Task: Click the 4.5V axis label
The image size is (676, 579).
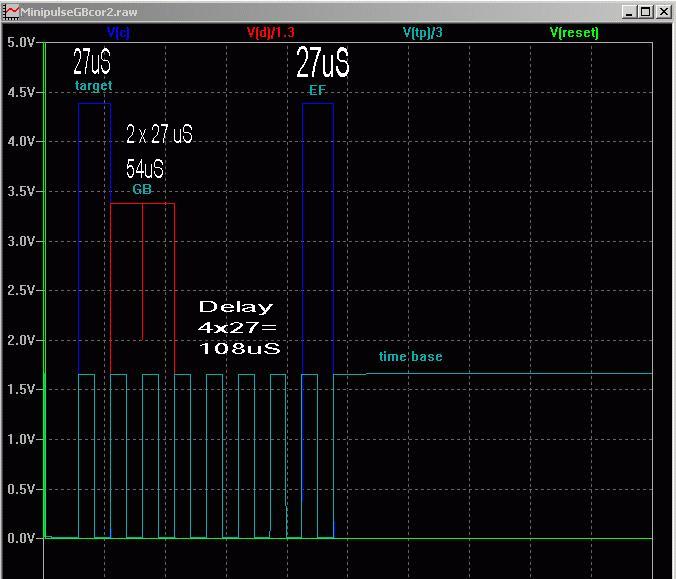Action: 21,92
